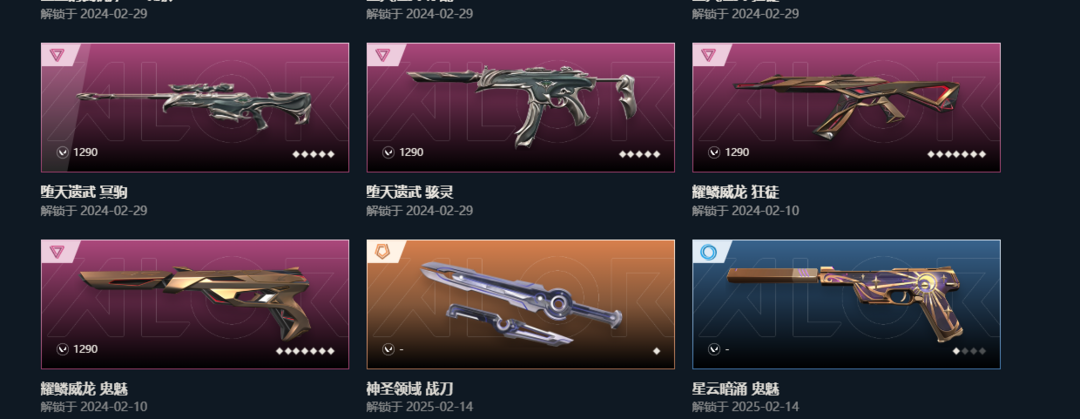
Task: Click the currency icon beside 1290 on 冥驹
Action: tap(63, 152)
